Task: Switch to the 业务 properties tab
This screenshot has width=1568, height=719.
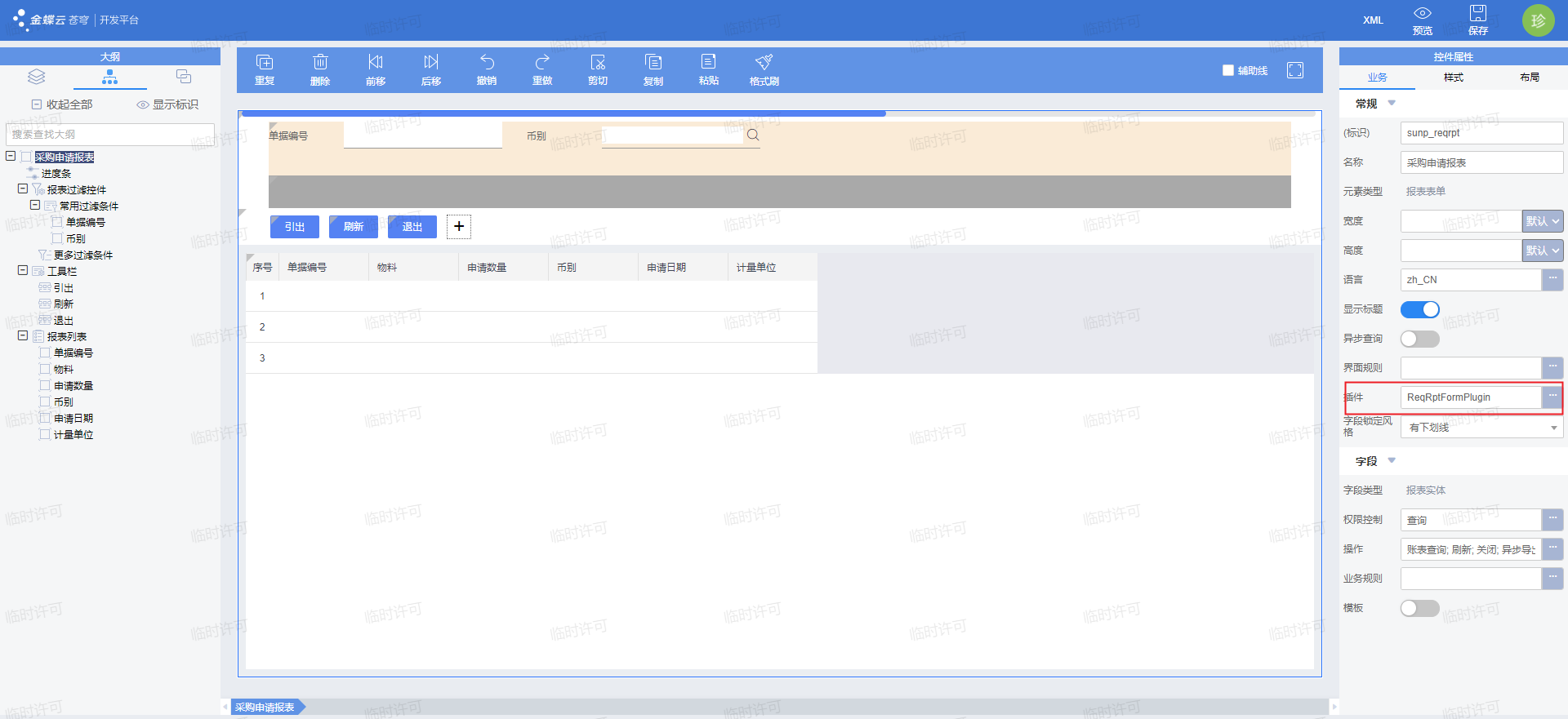Action: tap(1378, 78)
